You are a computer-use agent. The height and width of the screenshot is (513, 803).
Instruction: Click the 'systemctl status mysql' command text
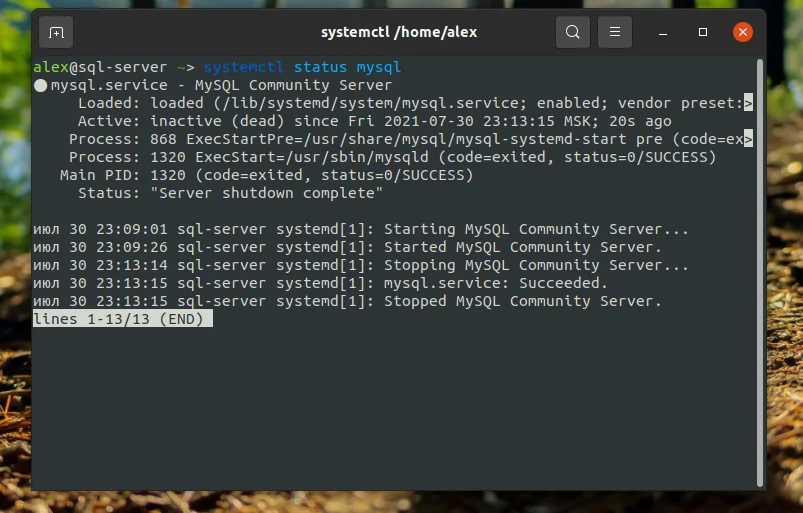tap(302, 67)
